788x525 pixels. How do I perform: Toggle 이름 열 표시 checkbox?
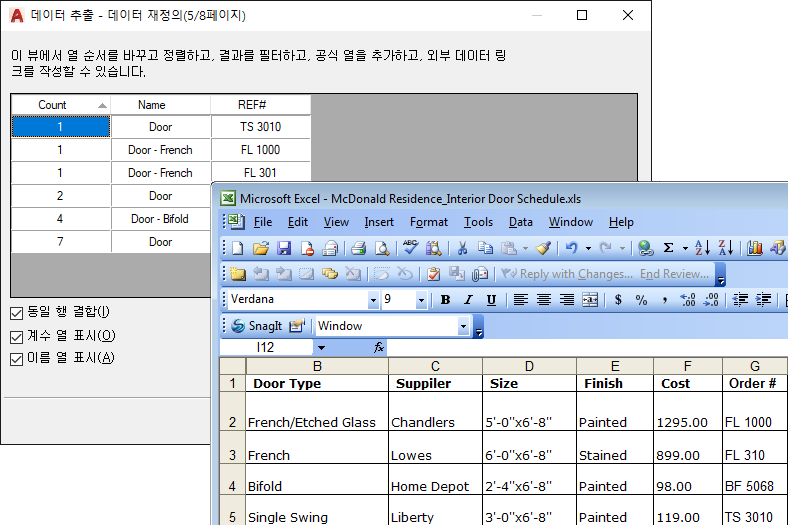(x=17, y=359)
